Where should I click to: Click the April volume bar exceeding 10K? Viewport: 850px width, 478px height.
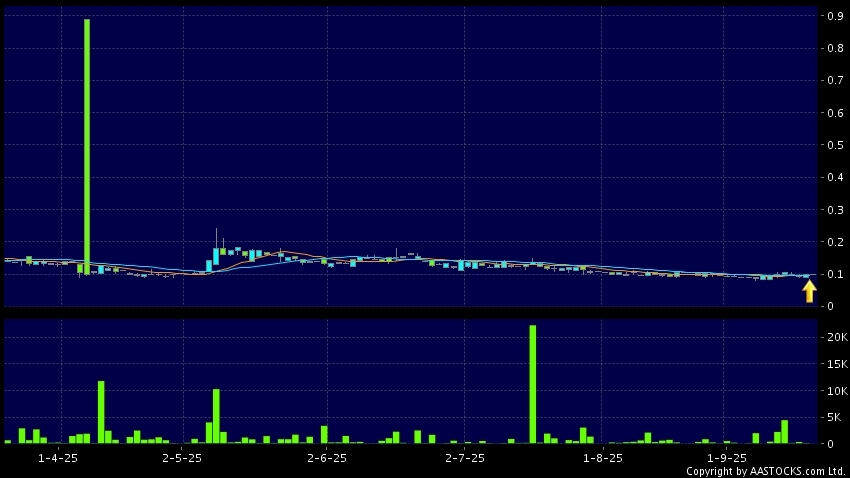pyautogui.click(x=101, y=412)
